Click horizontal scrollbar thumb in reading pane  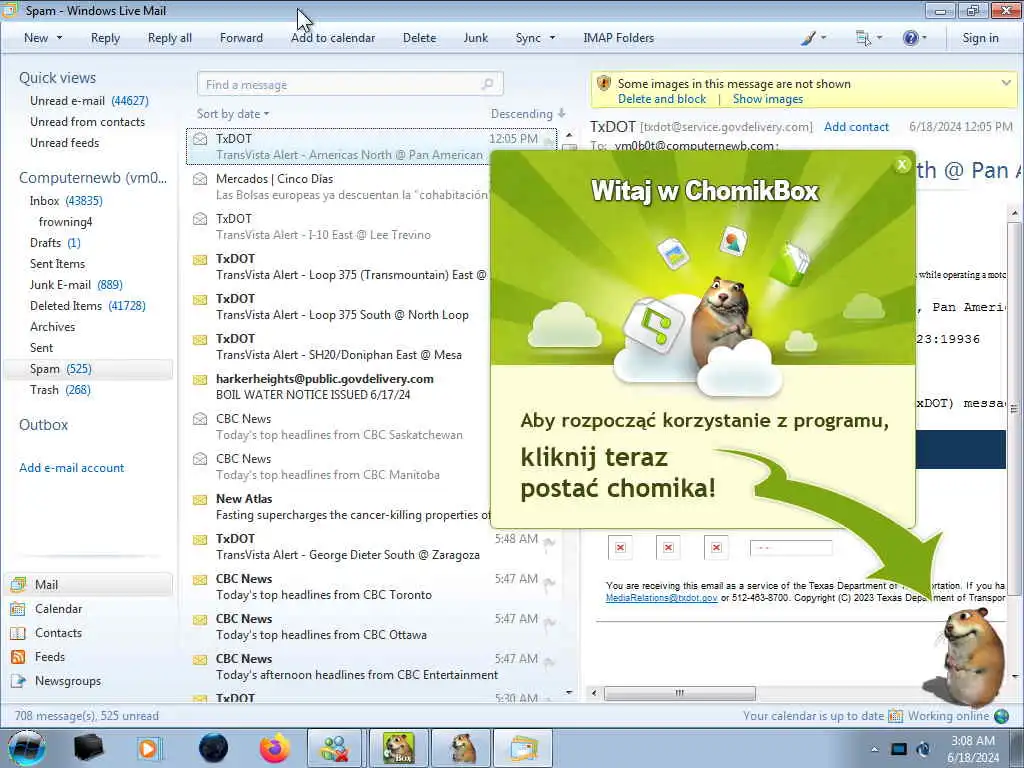[x=679, y=693]
